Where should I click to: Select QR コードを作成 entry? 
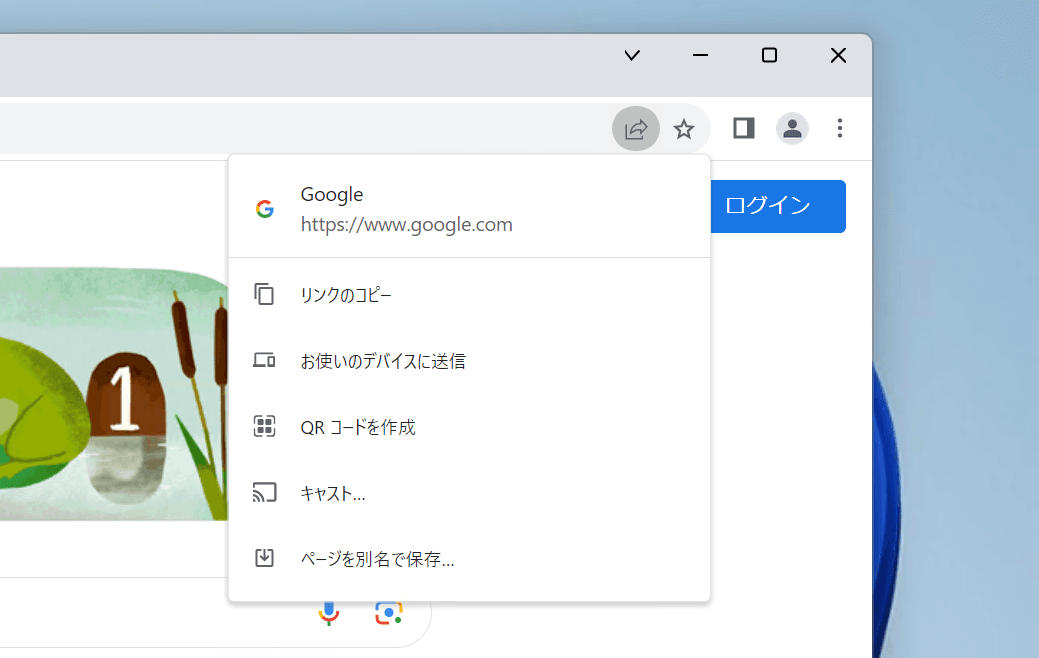[469, 427]
